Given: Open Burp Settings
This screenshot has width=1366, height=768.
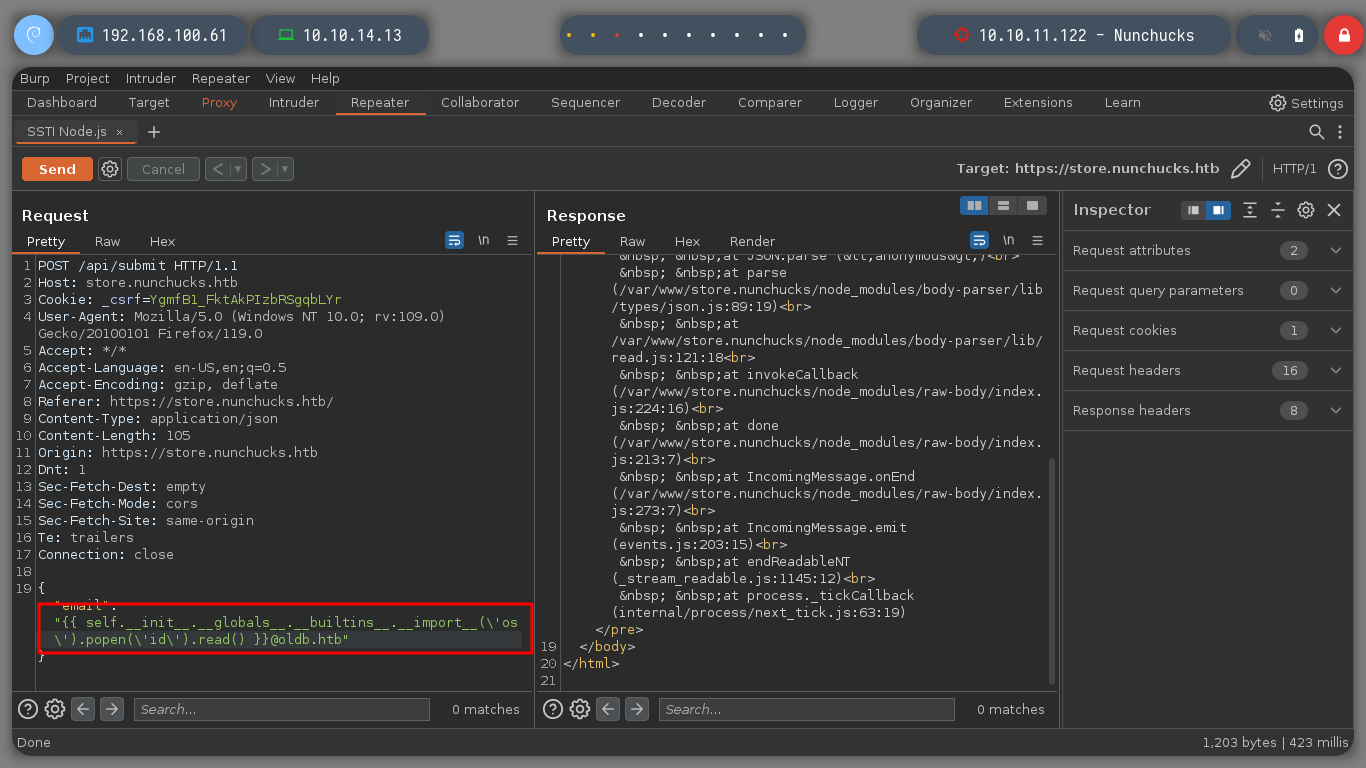Looking at the screenshot, I should (1306, 103).
